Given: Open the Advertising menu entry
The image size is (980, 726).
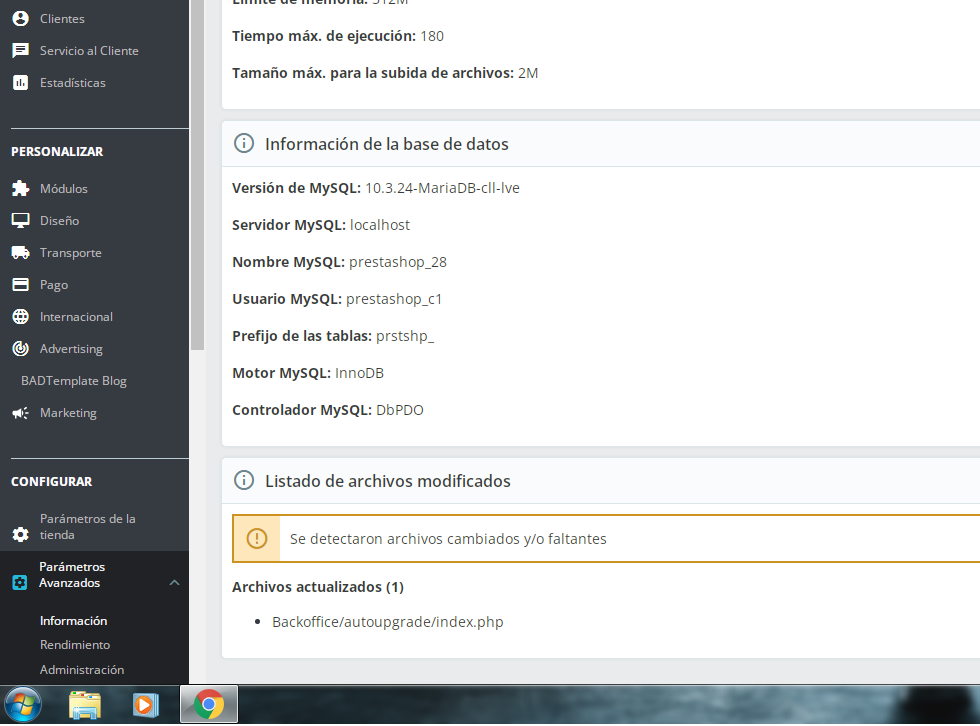Looking at the screenshot, I should pos(71,349).
